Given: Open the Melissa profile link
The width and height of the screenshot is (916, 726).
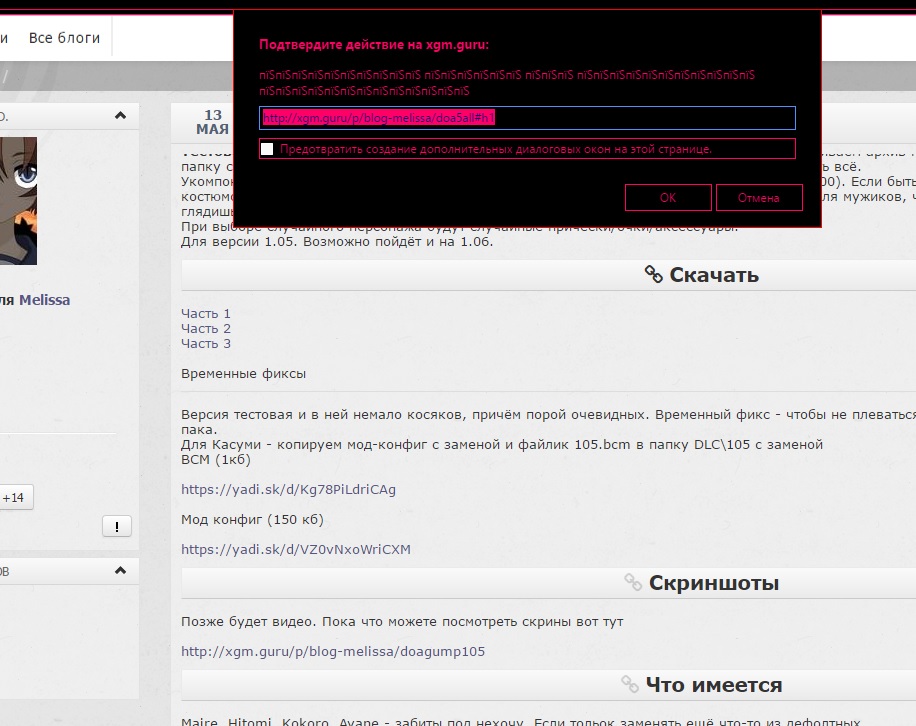Looking at the screenshot, I should point(44,300).
